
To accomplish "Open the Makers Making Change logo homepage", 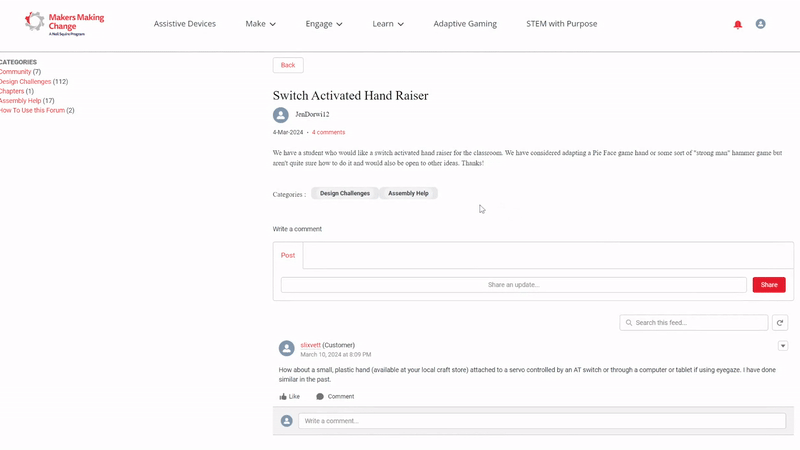I will (64, 23).
